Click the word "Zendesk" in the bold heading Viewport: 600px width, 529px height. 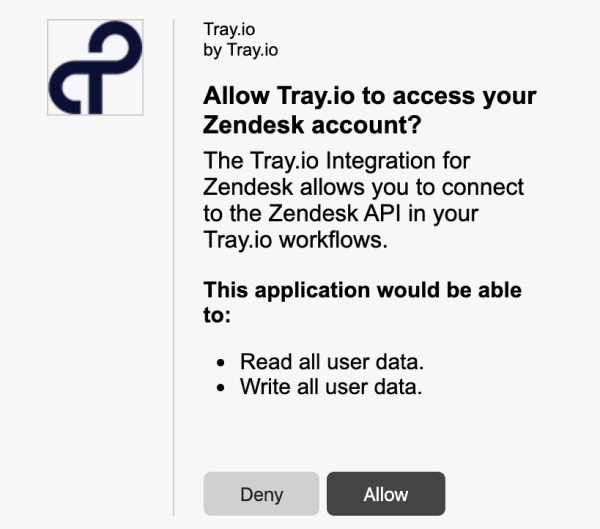pyautogui.click(x=253, y=125)
